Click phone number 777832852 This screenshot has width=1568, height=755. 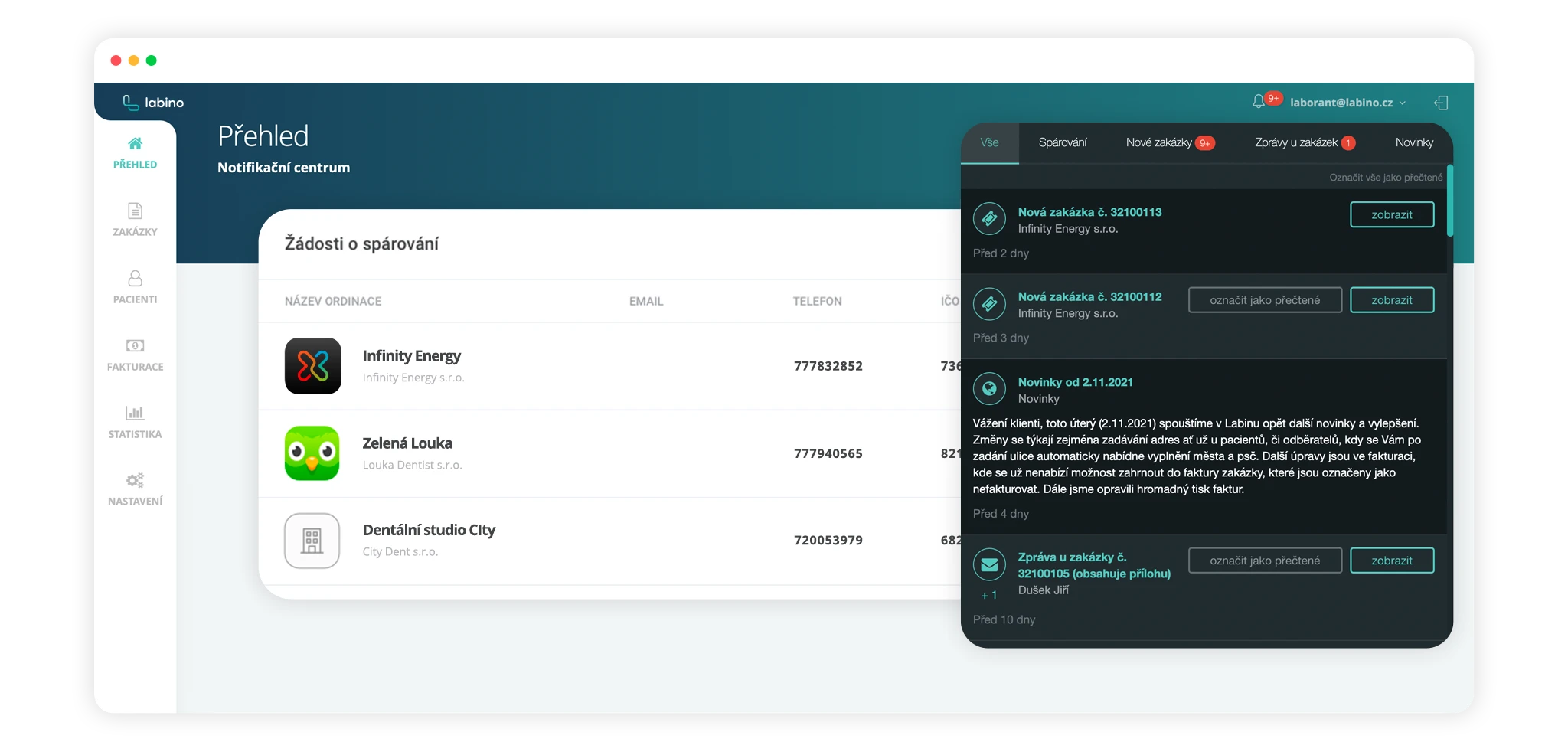(828, 366)
